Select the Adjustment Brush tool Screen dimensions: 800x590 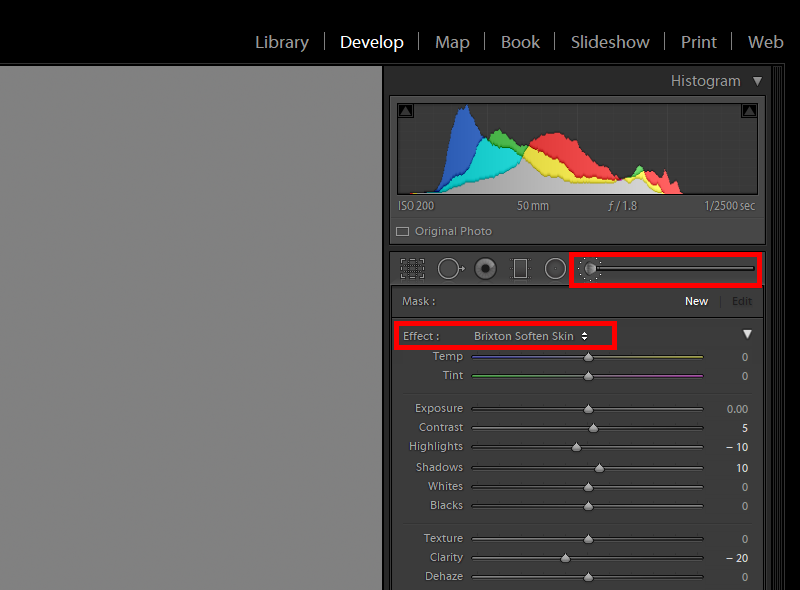point(591,269)
